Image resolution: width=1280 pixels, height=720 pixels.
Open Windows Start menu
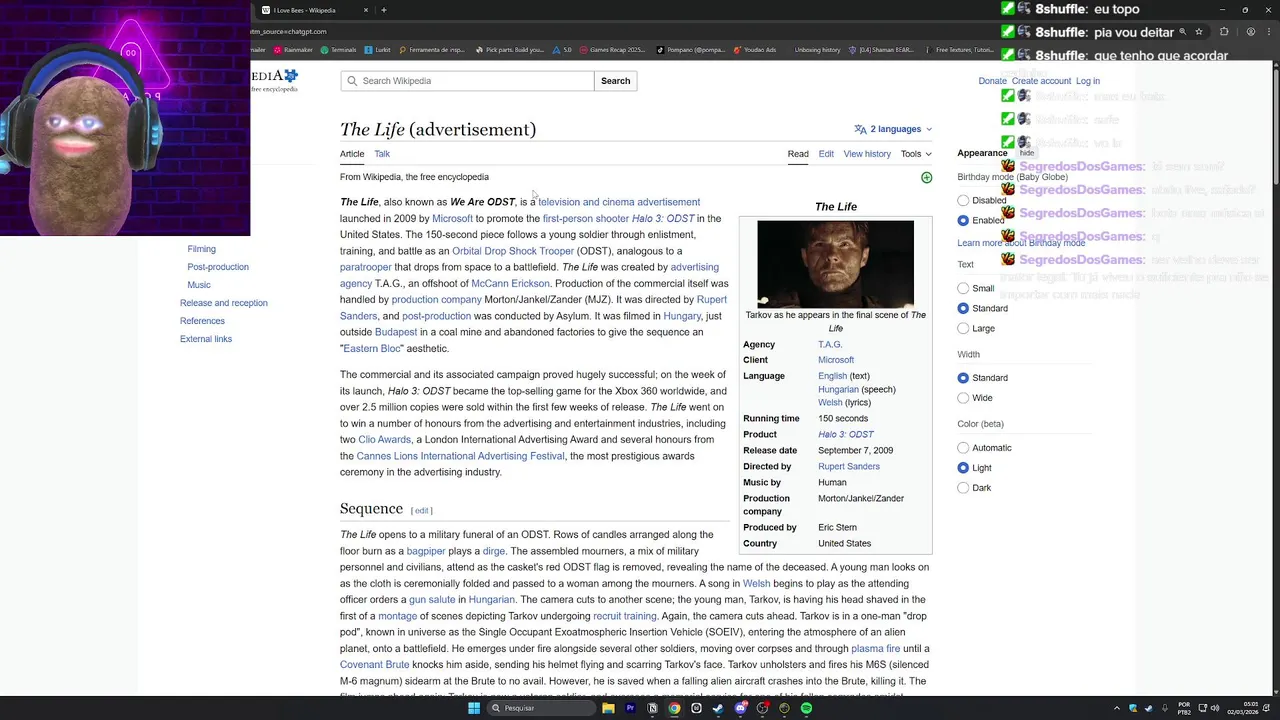474,708
